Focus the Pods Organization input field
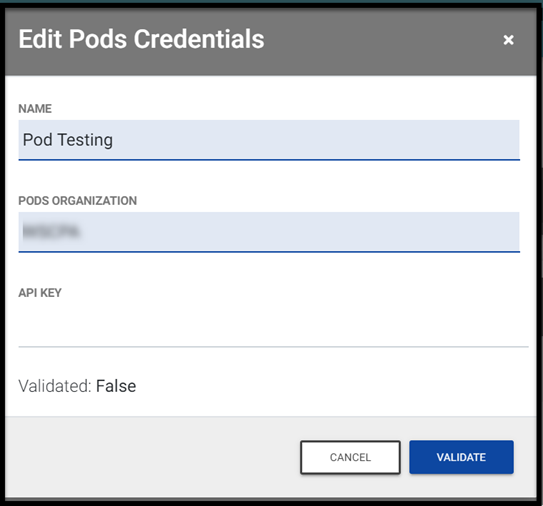 269,232
